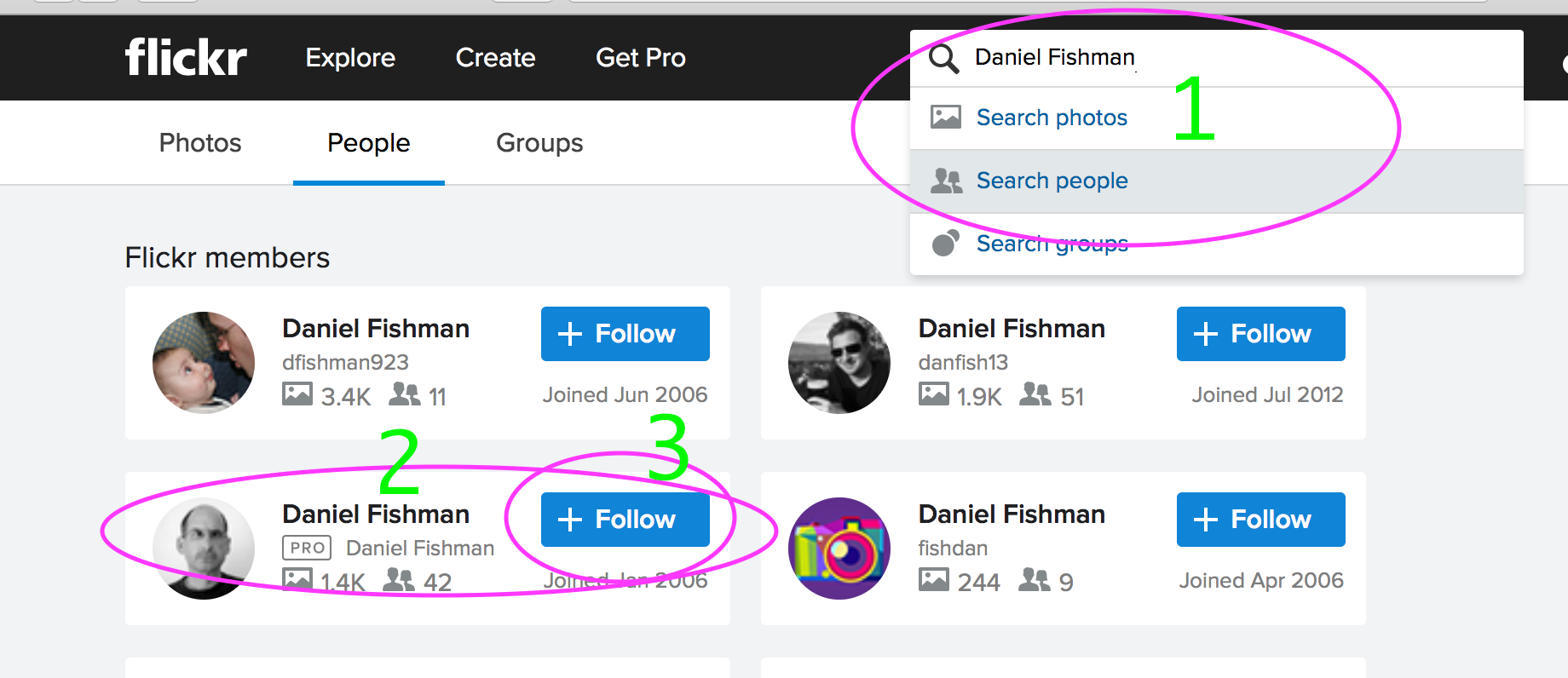Follow user fishdan
Viewport: 1568px width, 678px height.
tap(1261, 520)
